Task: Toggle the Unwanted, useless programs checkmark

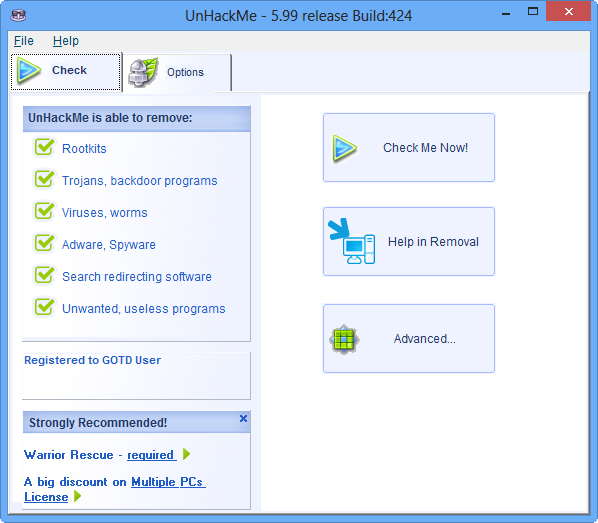Action: (44, 307)
